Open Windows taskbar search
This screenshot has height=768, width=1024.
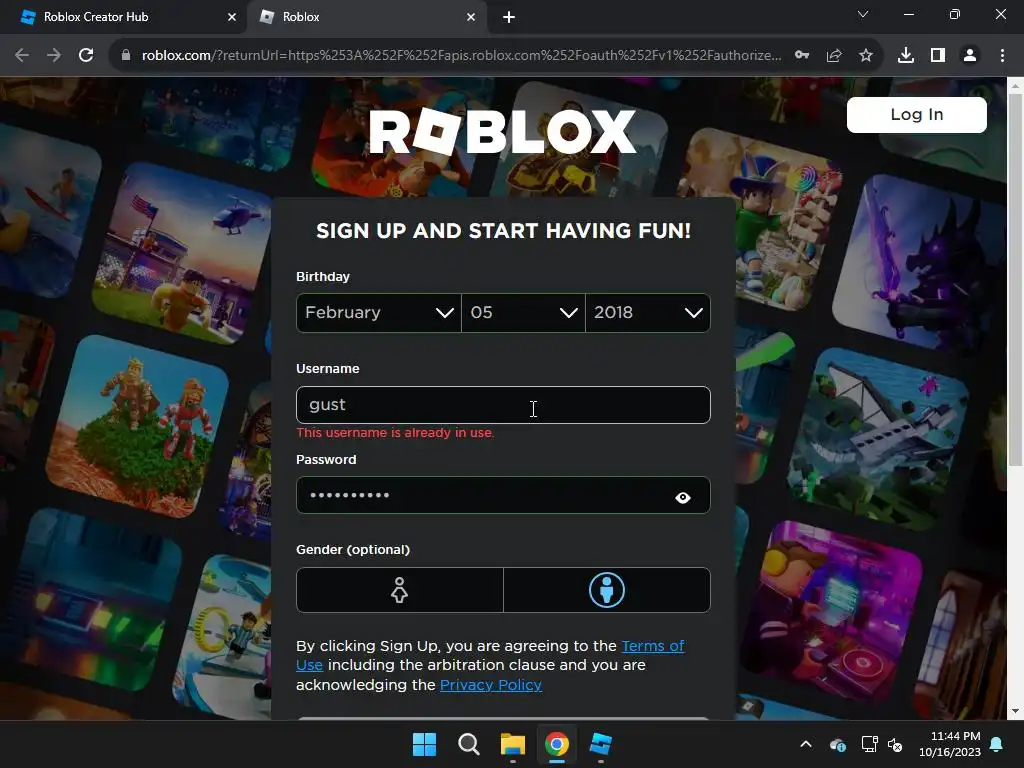click(x=468, y=744)
